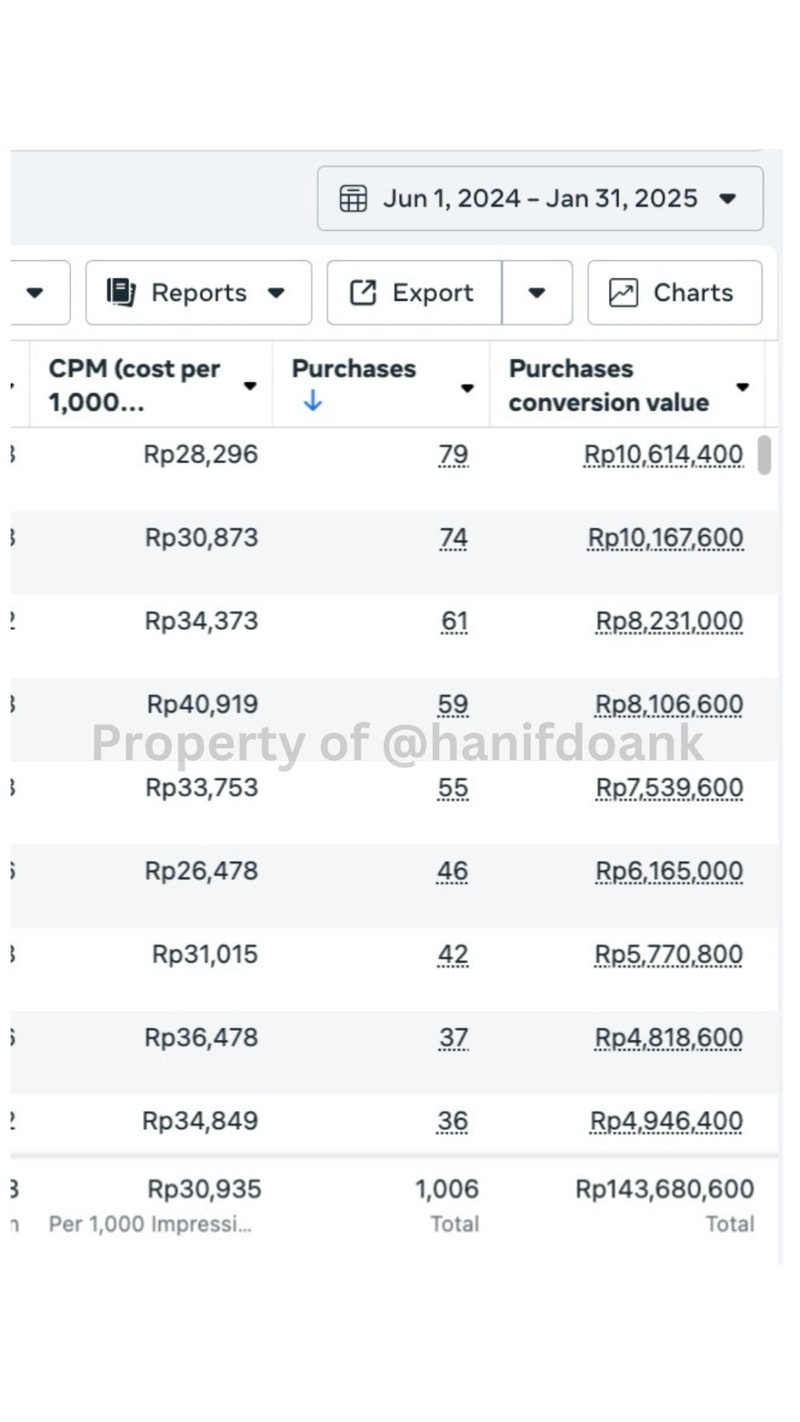800x1422 pixels.
Task: Click the Export arrow icon
Action: pyautogui.click(x=362, y=292)
